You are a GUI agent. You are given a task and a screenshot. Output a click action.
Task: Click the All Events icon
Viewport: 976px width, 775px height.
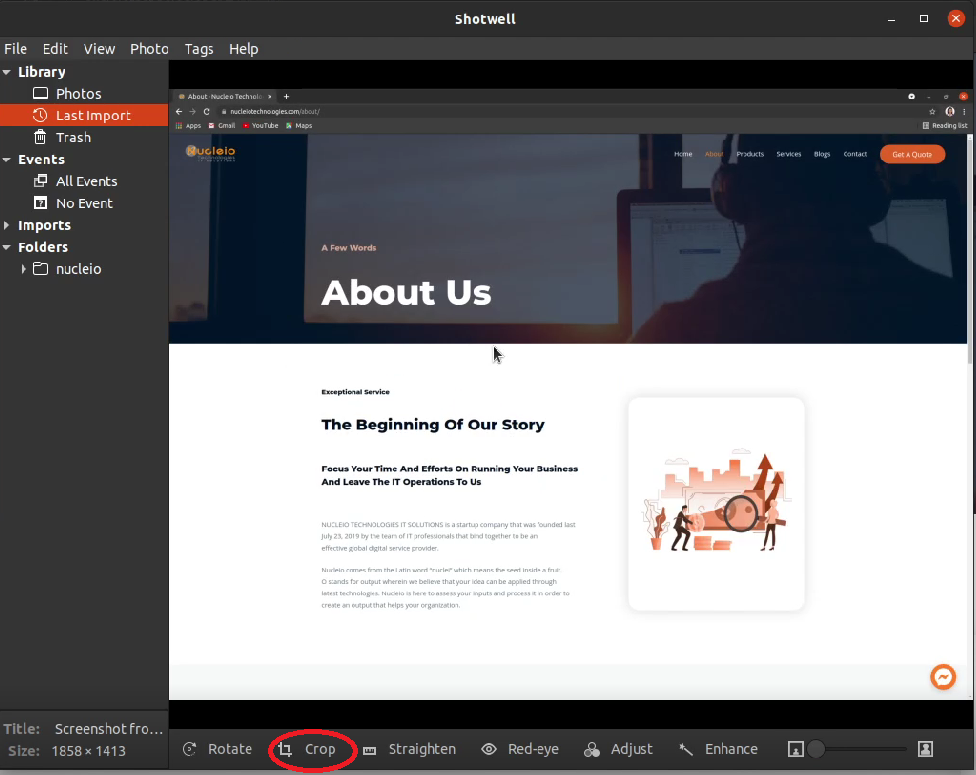coord(40,181)
